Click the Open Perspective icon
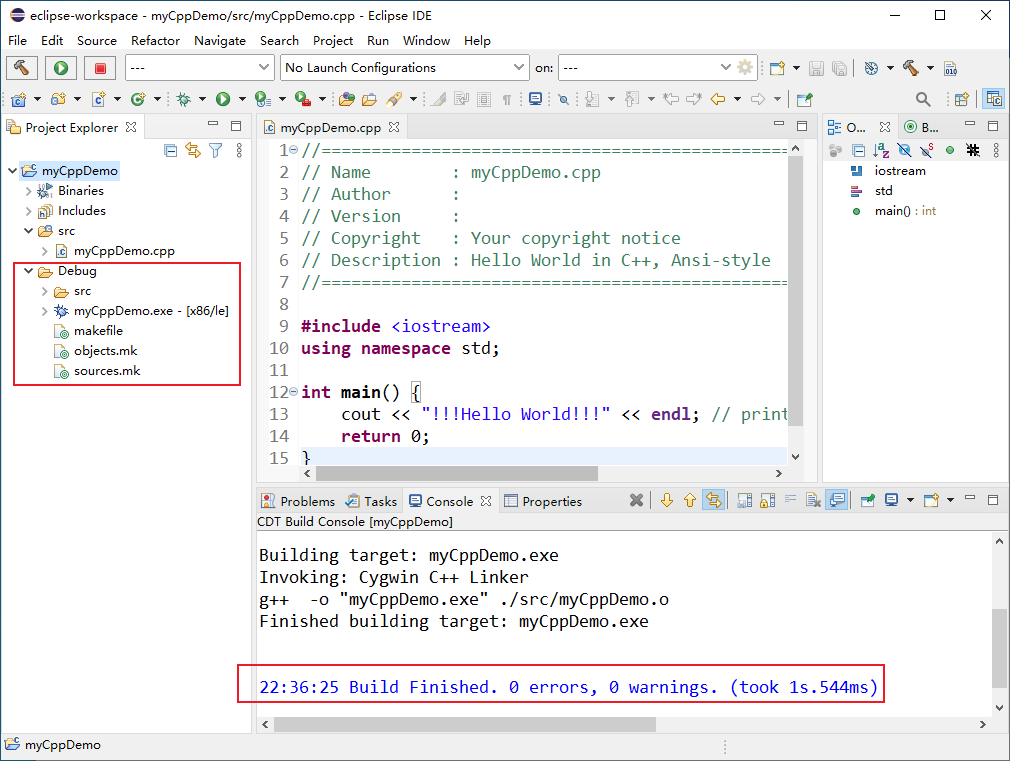Viewport: 1010px width, 761px height. pos(962,99)
